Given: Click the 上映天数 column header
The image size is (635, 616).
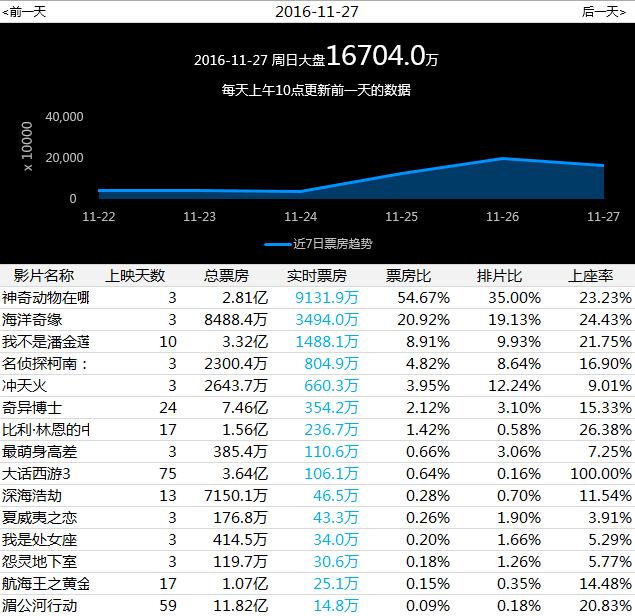Looking at the screenshot, I should coord(136,276).
